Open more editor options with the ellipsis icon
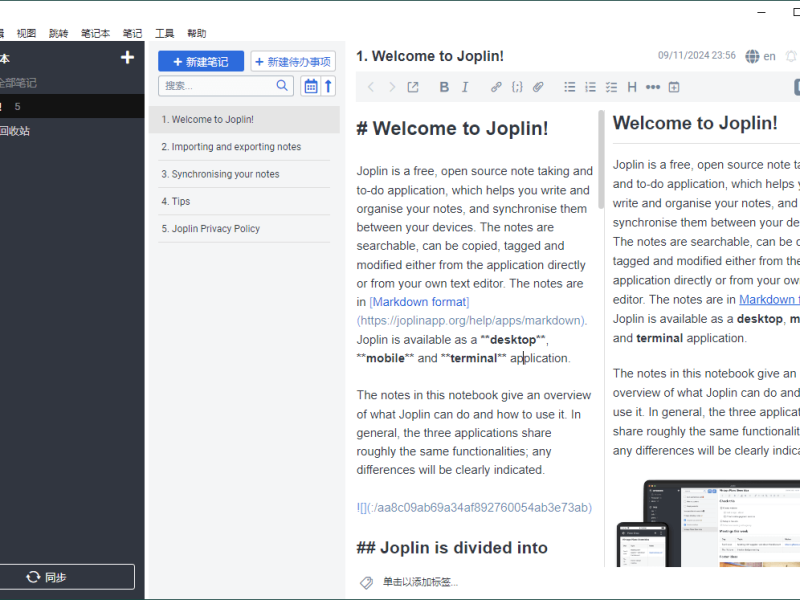Screen dimensions: 800x600 coord(653,87)
